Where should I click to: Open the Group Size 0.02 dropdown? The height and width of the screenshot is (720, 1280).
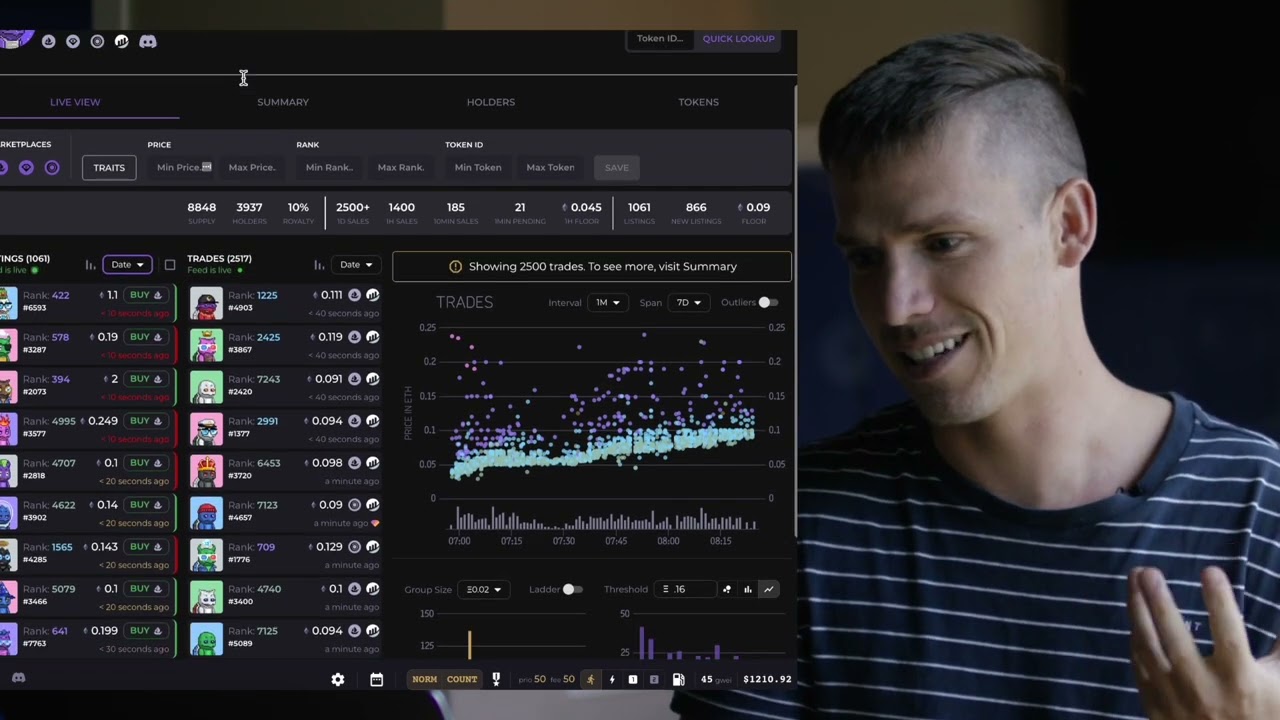(484, 589)
